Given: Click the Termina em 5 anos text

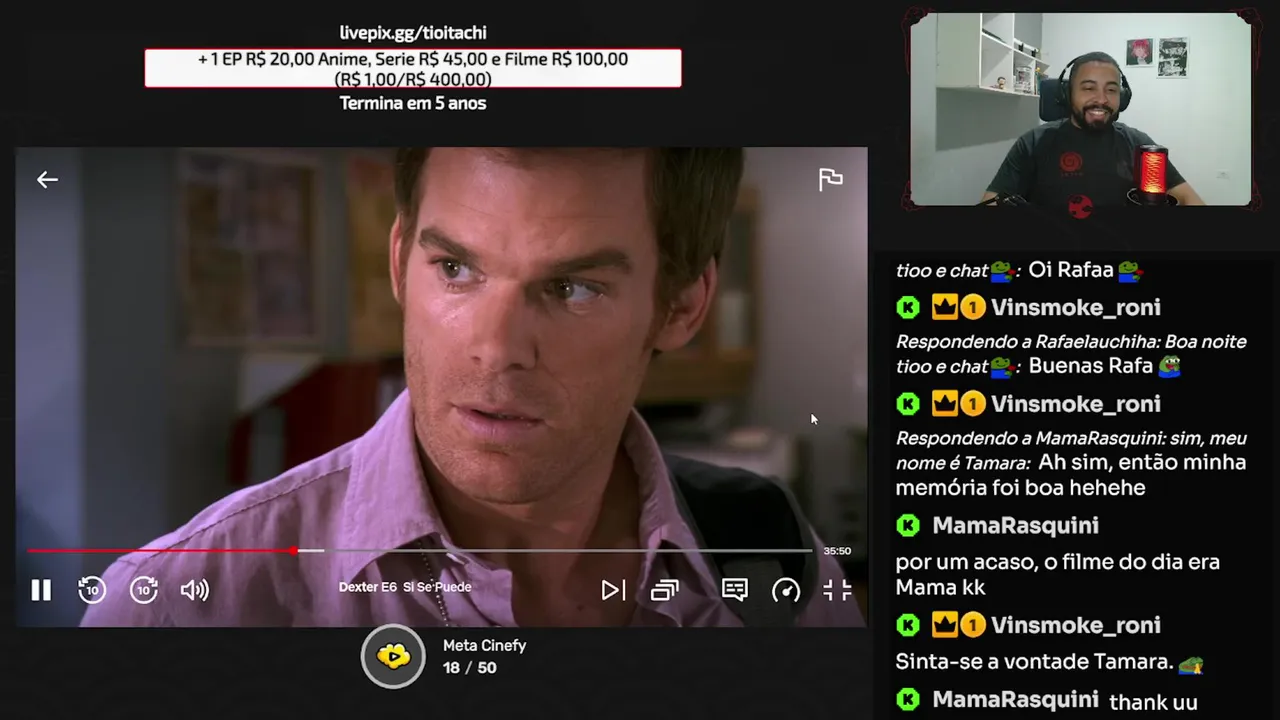Looking at the screenshot, I should [x=413, y=103].
